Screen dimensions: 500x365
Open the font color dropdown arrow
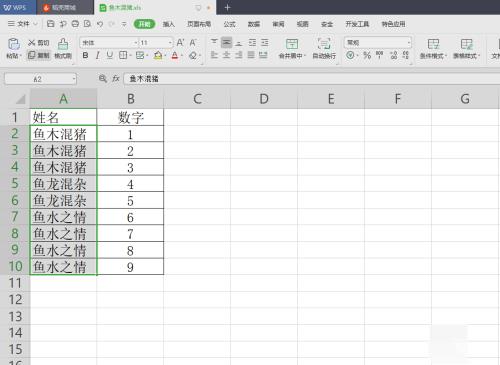pos(182,56)
